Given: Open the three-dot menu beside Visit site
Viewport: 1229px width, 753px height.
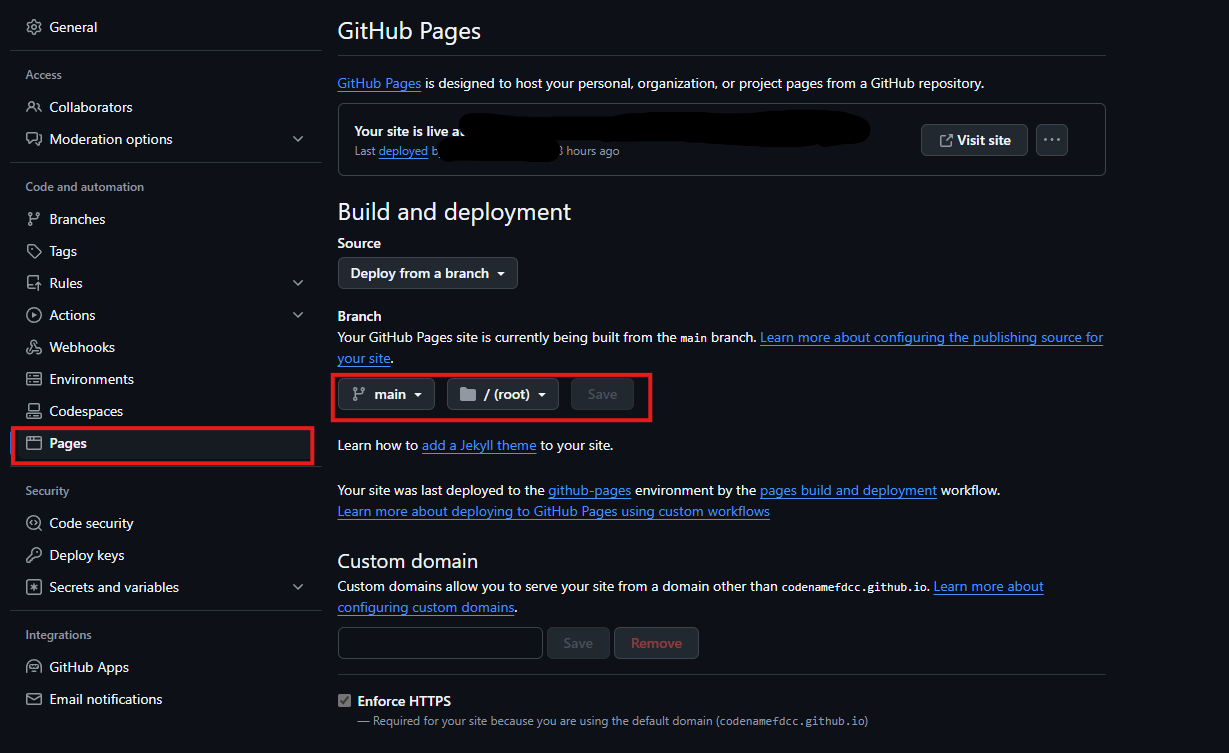Looking at the screenshot, I should pyautogui.click(x=1052, y=140).
